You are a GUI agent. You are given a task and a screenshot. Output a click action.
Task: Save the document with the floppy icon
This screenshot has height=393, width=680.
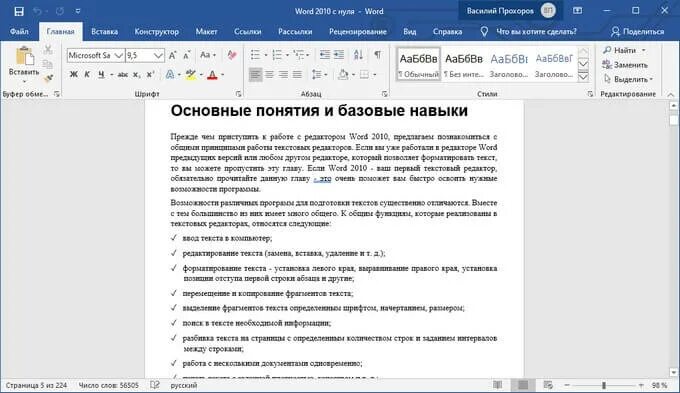19,11
